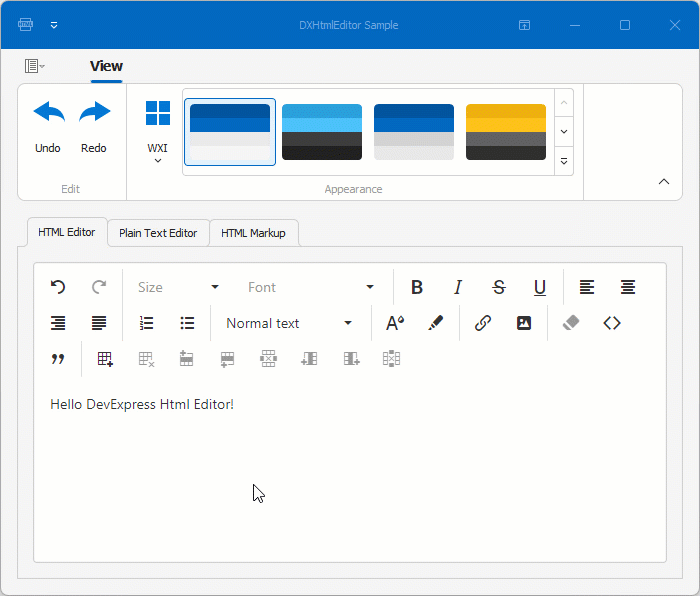Switch to the View ribbon tab

[x=106, y=66]
